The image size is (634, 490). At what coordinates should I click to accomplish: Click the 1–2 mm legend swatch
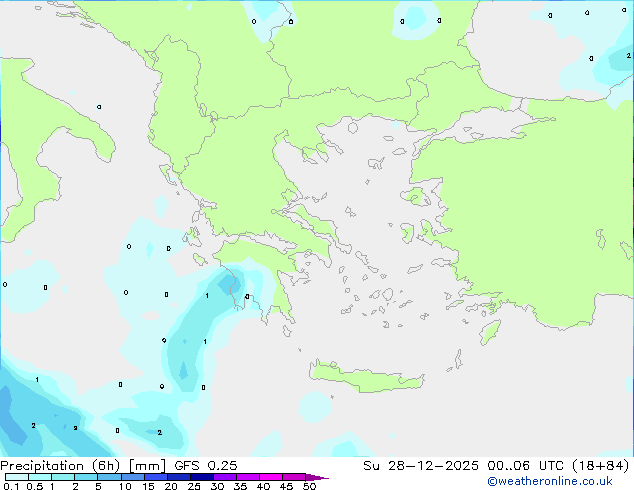(63, 477)
